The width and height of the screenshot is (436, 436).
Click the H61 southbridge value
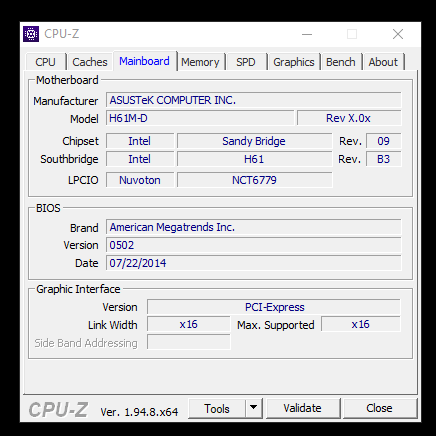[x=254, y=159]
